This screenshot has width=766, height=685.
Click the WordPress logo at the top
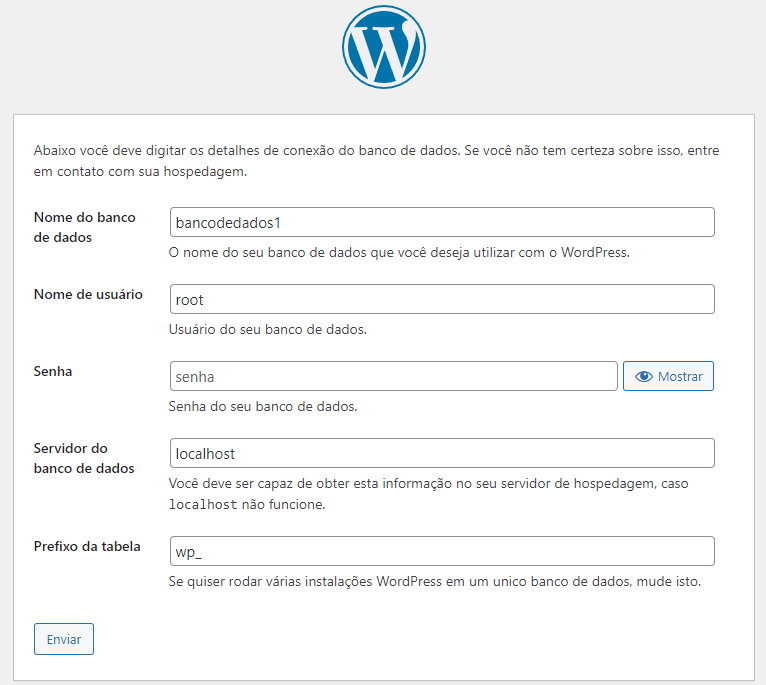(x=383, y=48)
